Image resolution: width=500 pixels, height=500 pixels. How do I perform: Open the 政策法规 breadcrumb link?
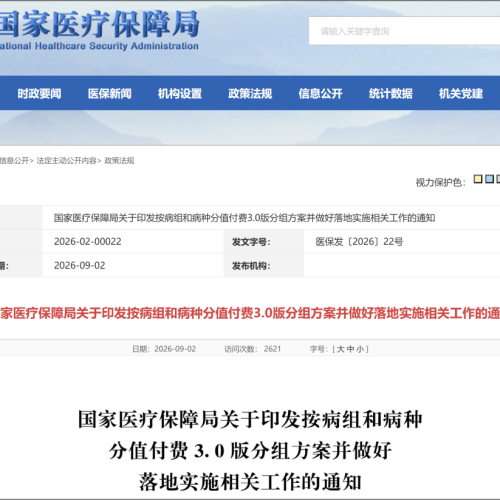pos(119,161)
